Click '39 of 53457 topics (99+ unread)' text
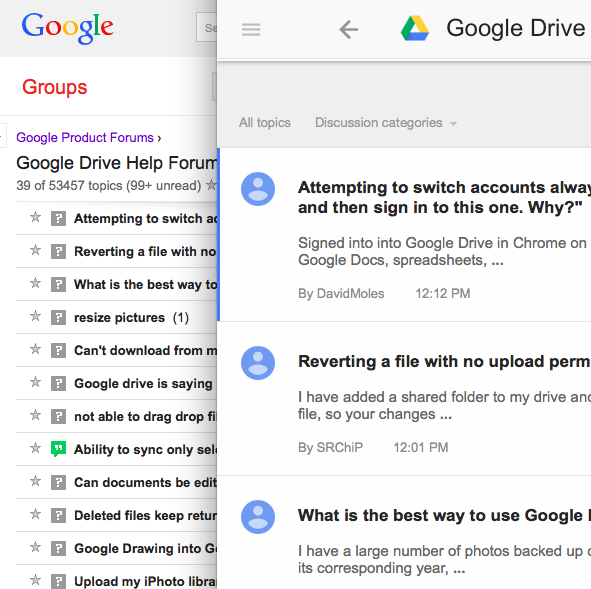591x589 pixels. point(109,185)
